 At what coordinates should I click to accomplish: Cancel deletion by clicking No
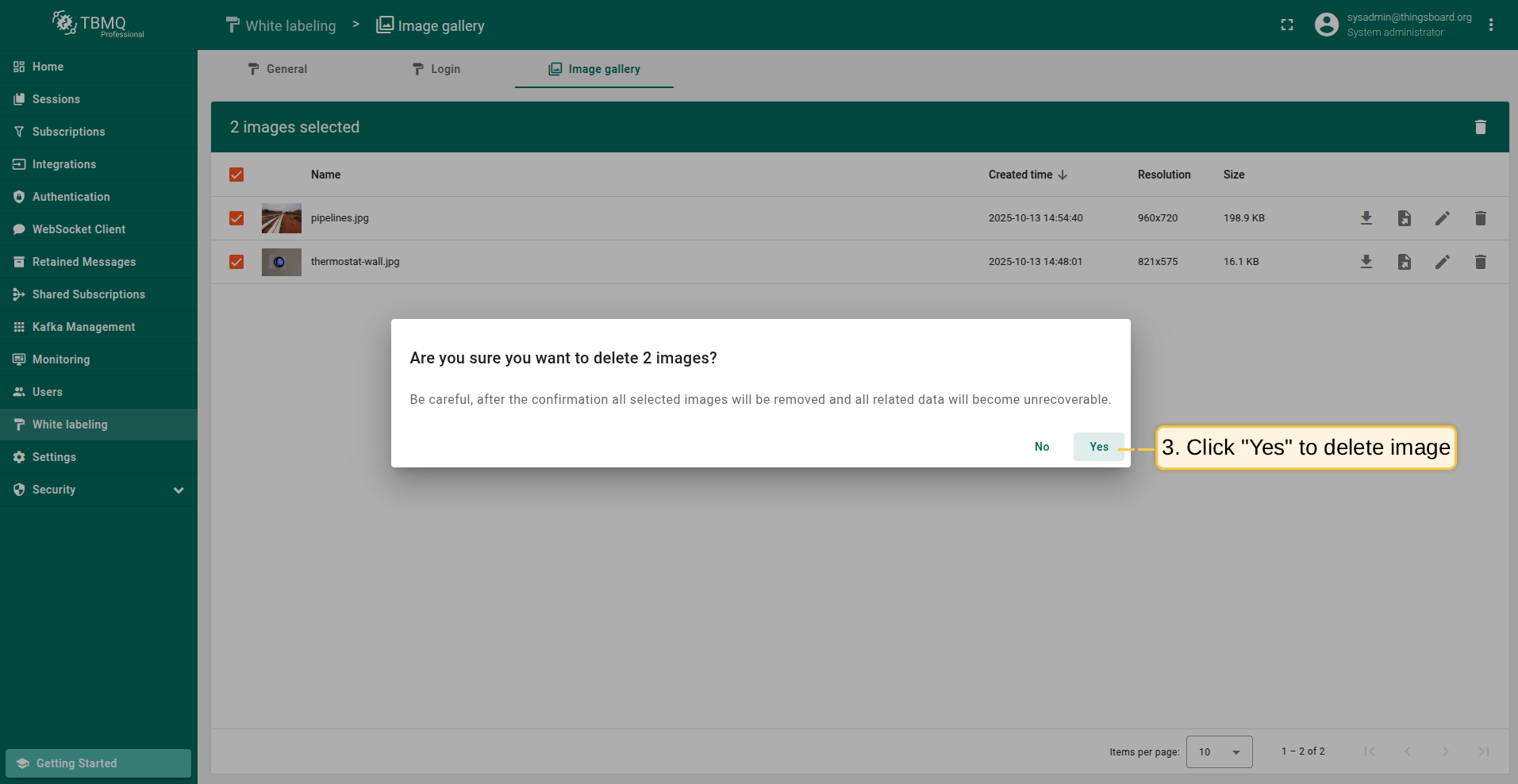(x=1041, y=447)
